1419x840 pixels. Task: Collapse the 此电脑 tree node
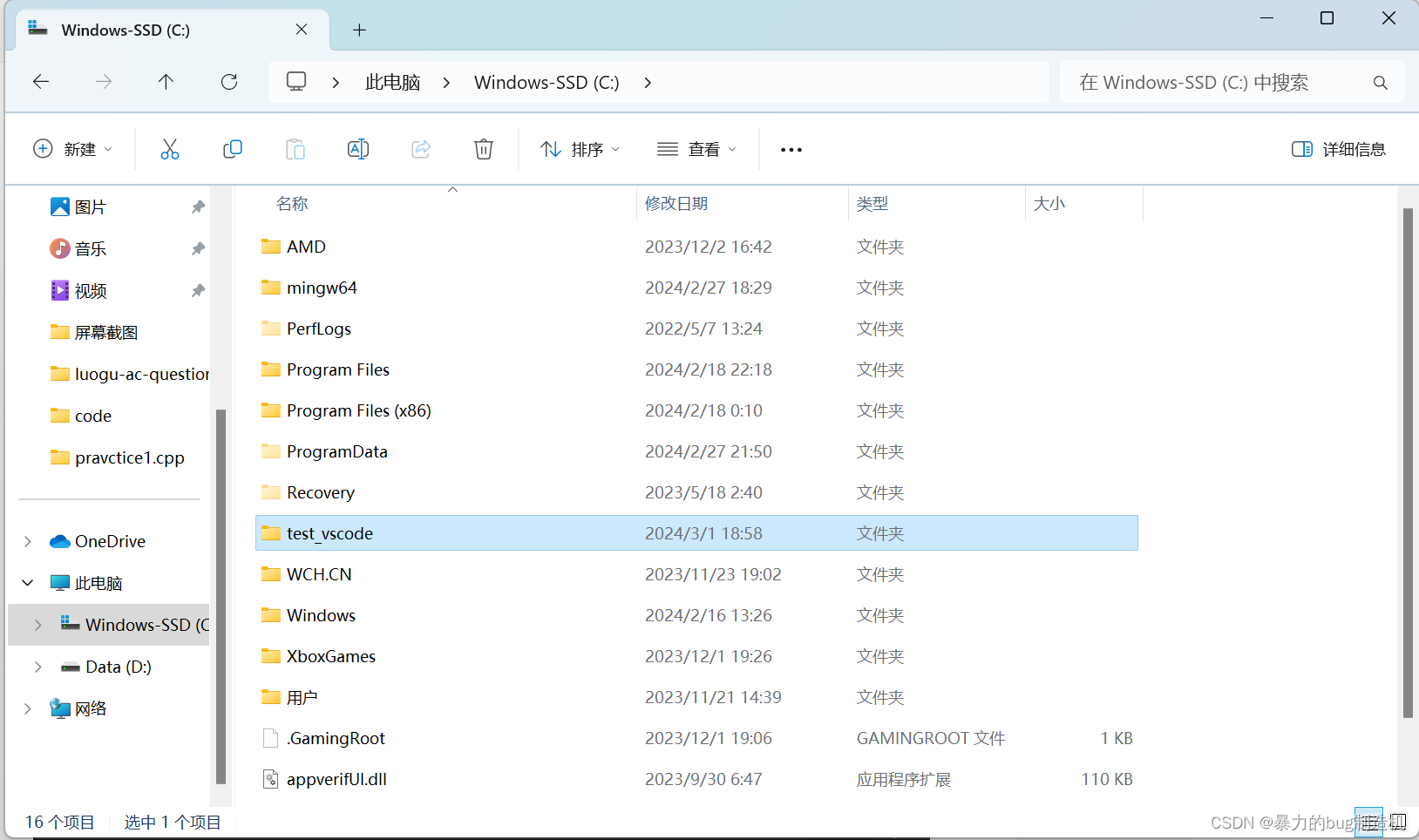(x=28, y=583)
